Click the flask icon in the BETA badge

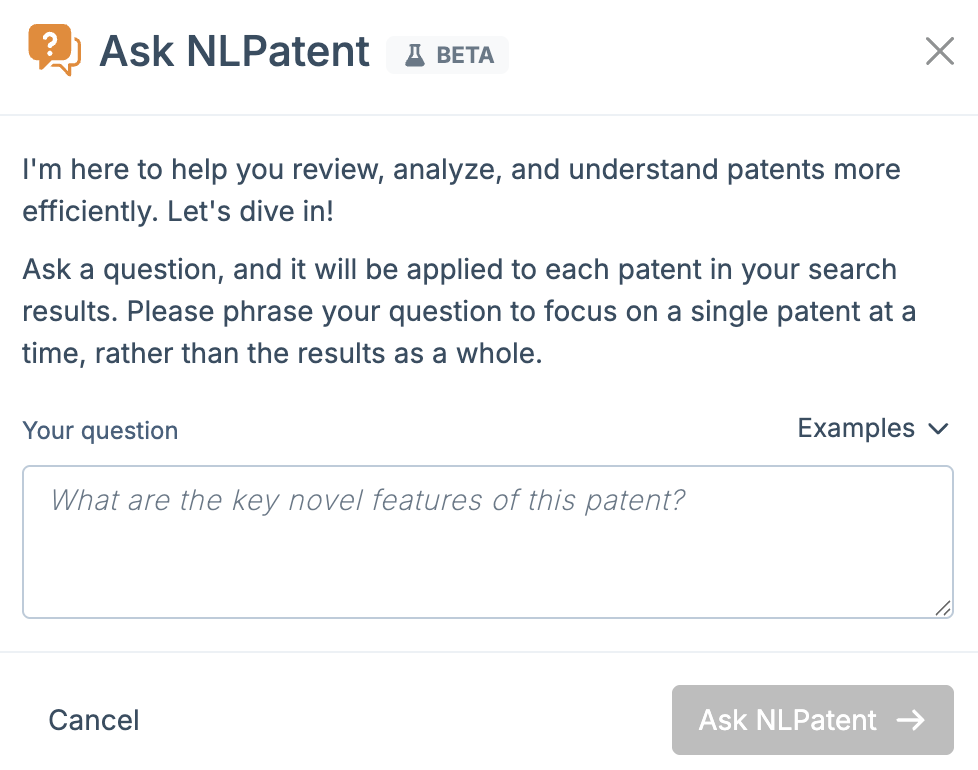[x=415, y=55]
